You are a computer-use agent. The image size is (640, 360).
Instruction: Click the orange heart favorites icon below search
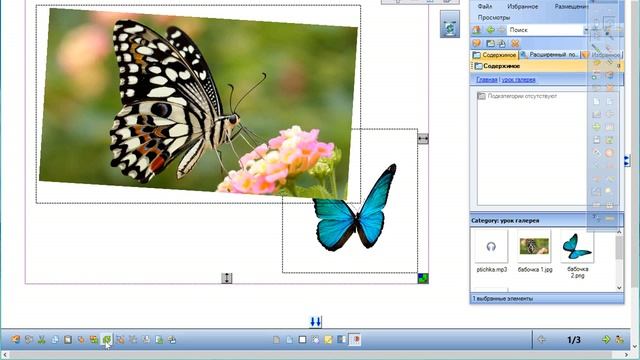click(476, 43)
